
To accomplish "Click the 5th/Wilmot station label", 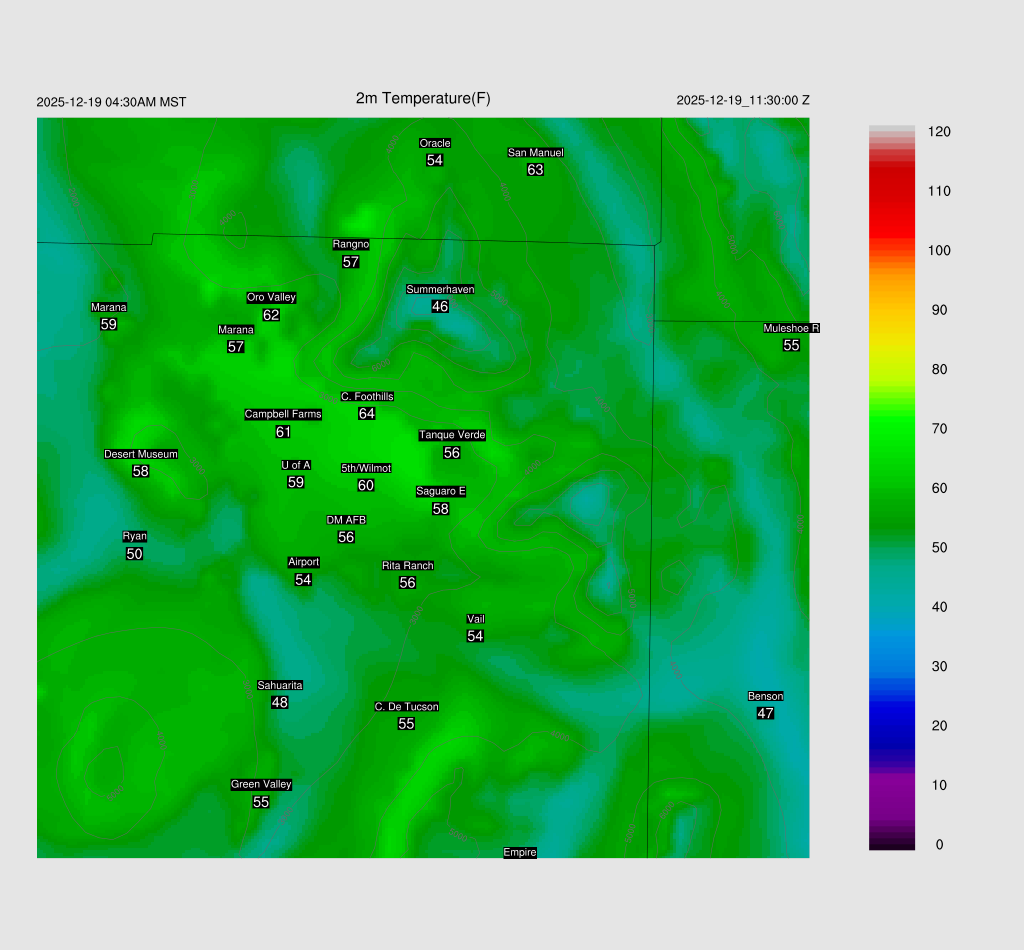I will click(x=366, y=468).
